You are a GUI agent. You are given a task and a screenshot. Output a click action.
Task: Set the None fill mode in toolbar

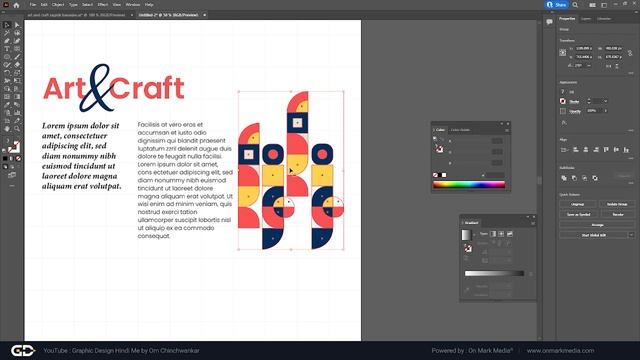(x=18, y=158)
